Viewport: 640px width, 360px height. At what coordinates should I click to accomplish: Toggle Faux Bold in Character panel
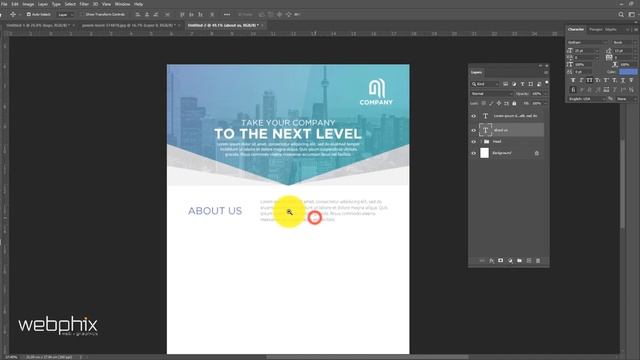click(x=573, y=80)
